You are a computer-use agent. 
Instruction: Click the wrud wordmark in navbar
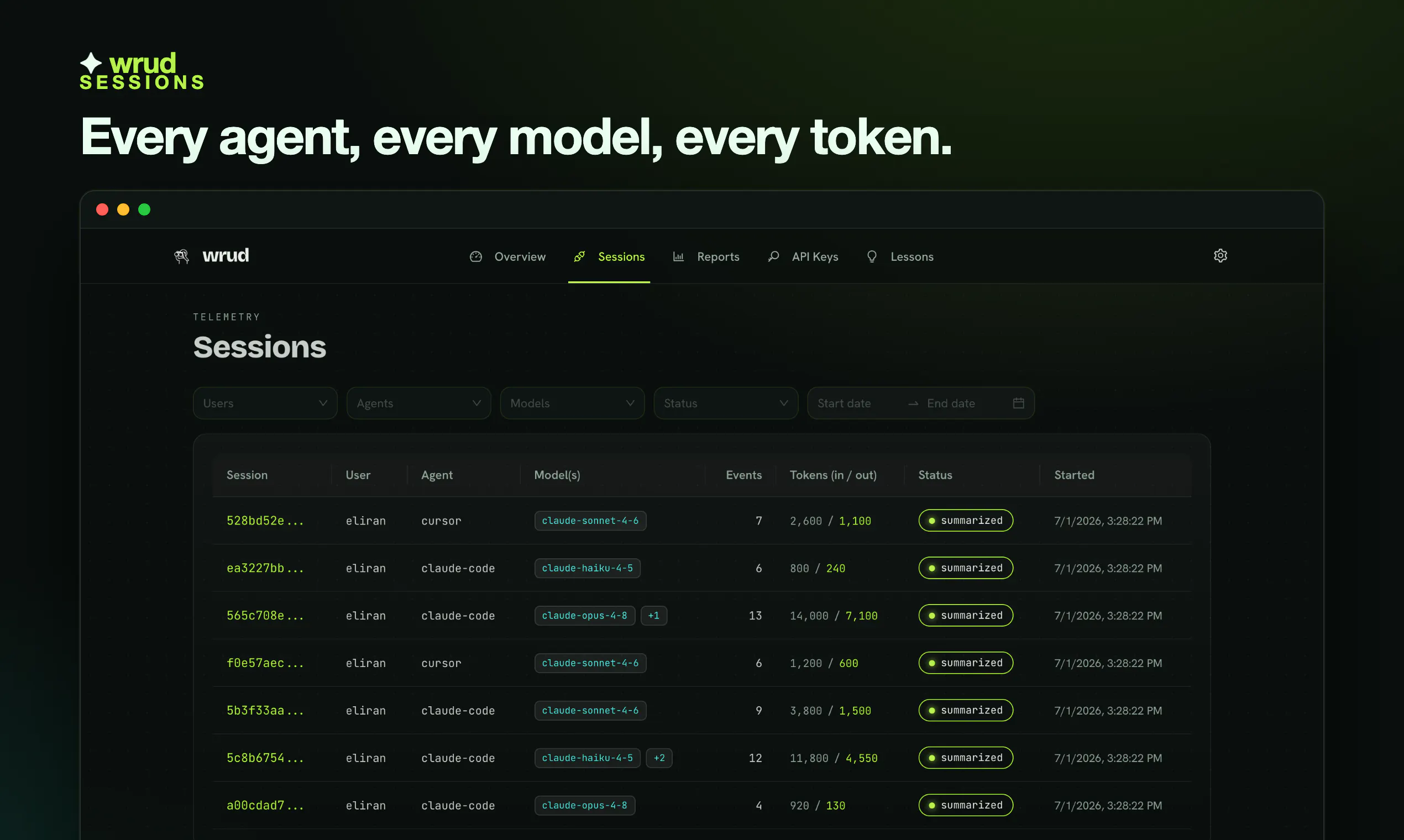point(226,255)
